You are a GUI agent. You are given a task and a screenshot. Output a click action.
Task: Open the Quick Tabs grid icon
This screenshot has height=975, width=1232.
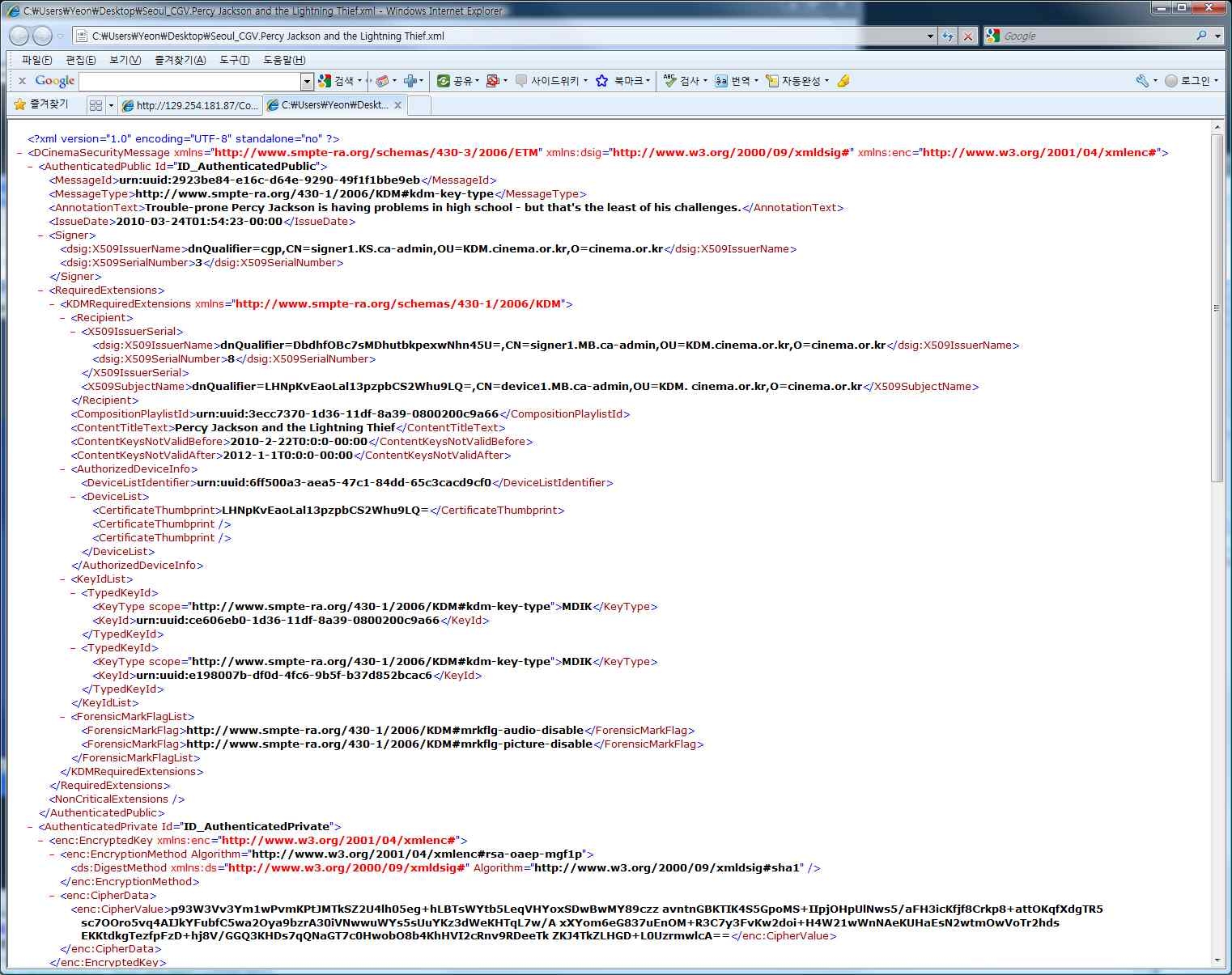point(96,105)
